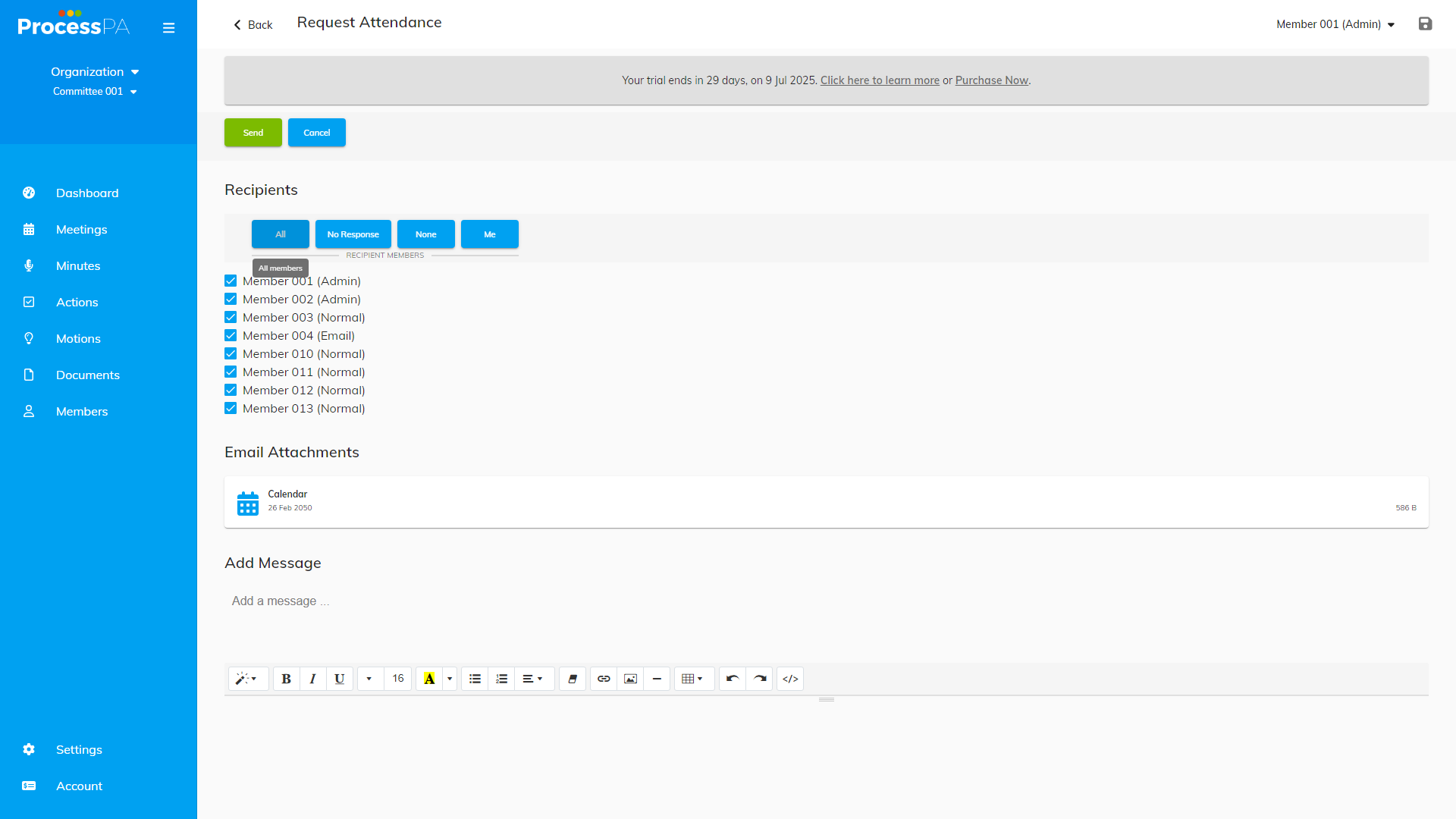Open the code view editor icon
The image size is (1456, 819).
click(790, 679)
